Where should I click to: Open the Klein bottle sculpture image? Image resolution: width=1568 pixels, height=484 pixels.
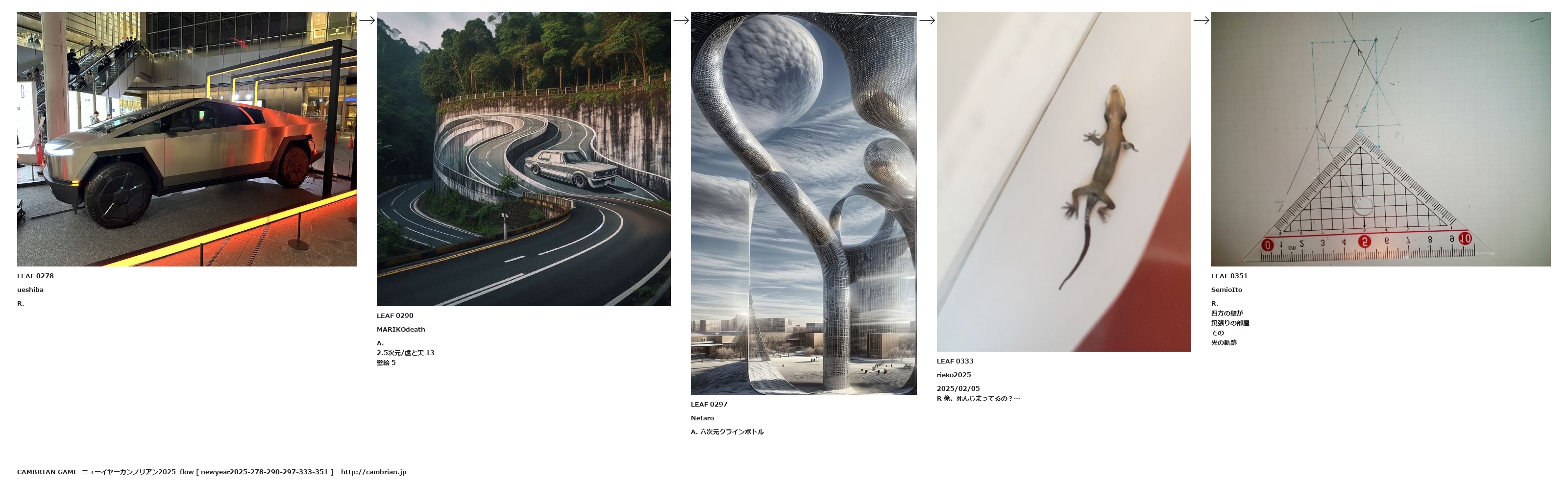(804, 203)
